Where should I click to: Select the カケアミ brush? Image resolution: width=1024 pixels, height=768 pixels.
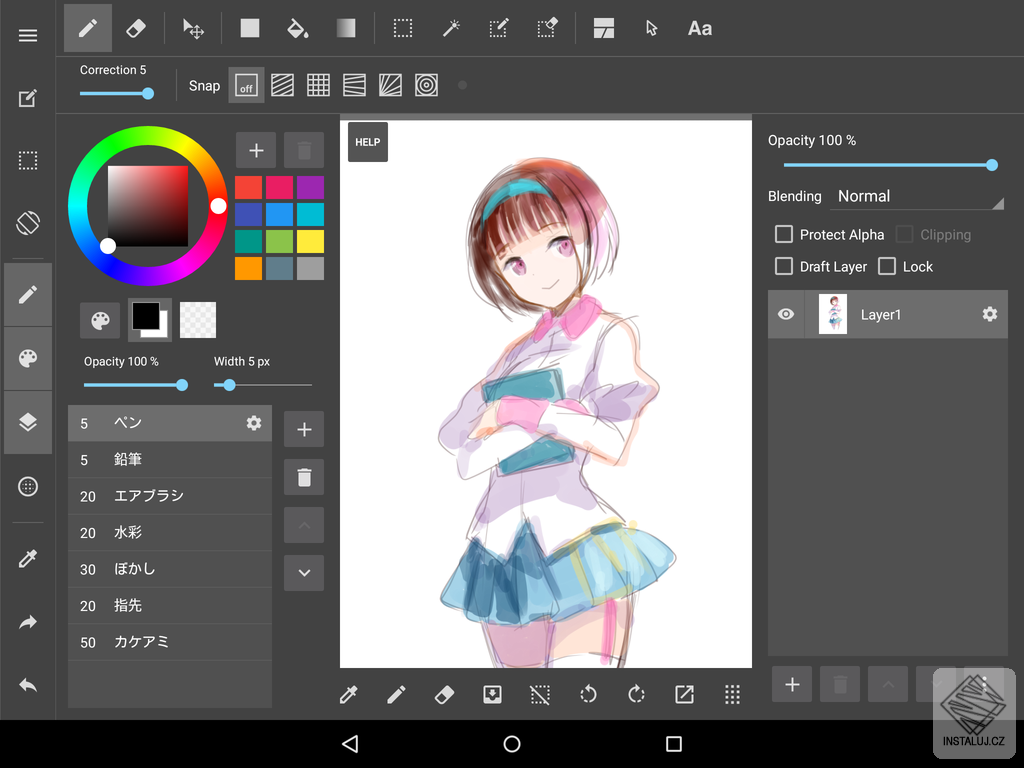(170, 643)
